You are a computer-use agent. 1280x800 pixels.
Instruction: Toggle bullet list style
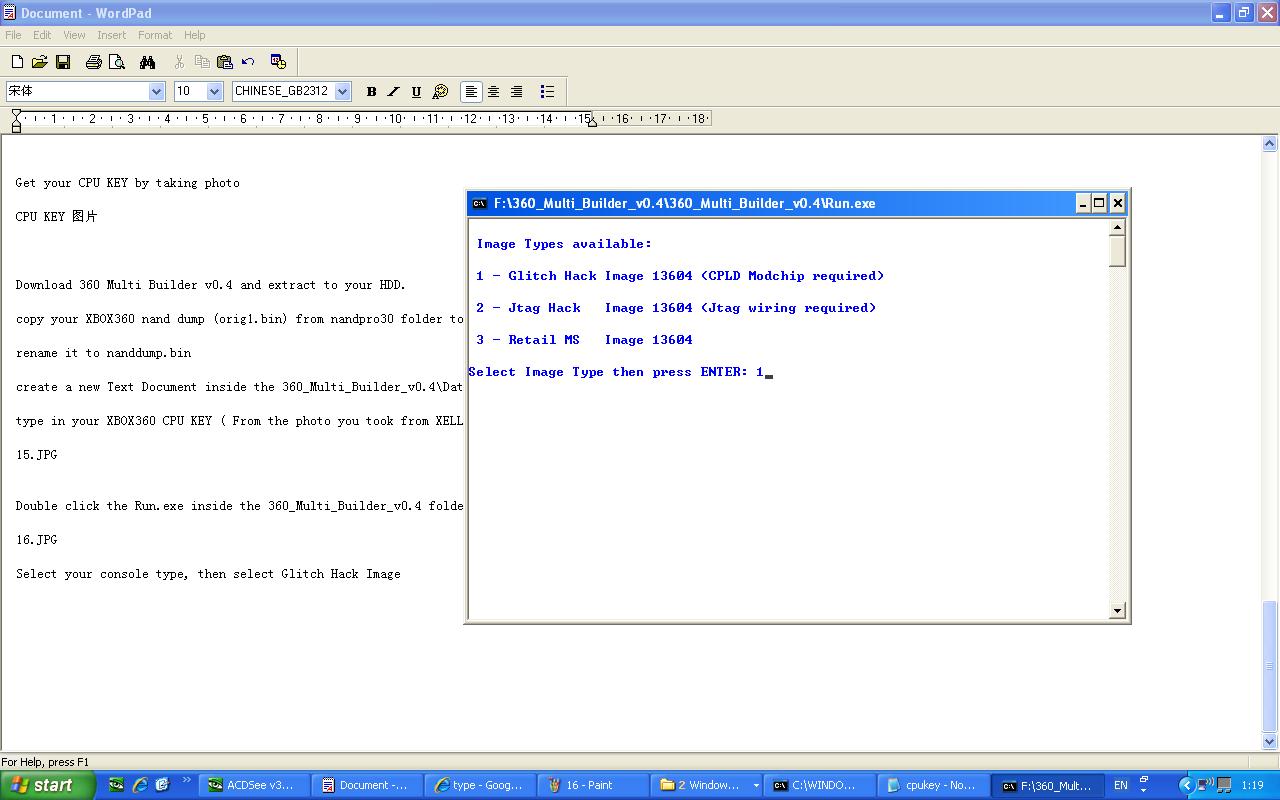pos(547,91)
